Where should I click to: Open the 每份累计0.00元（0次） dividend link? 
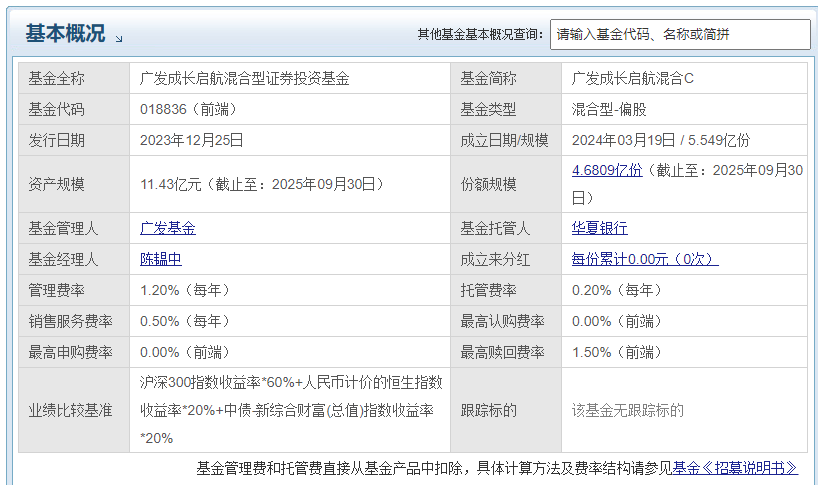(x=645, y=259)
